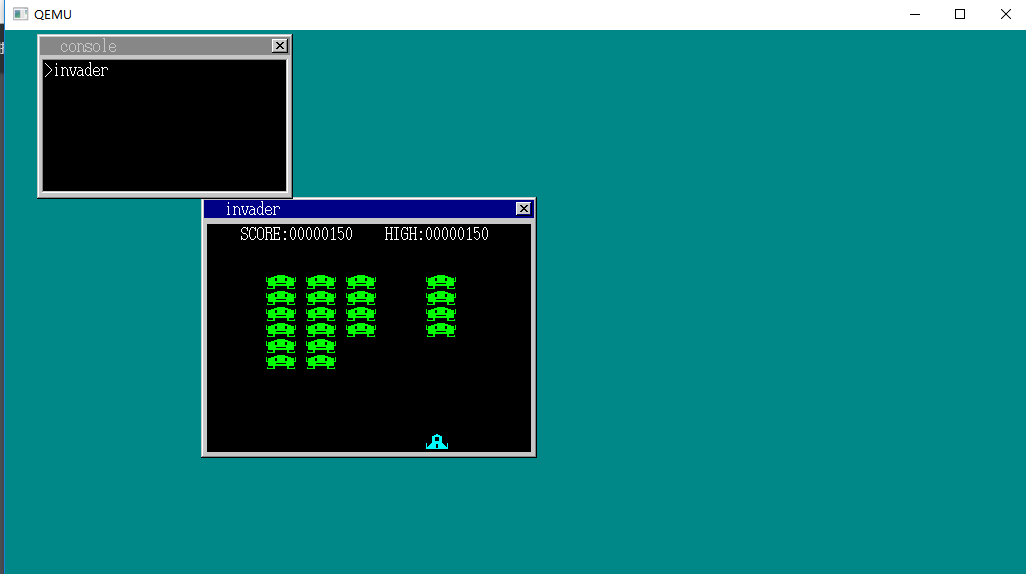Click the bottom invader of the third column
1026x574 pixels.
361,329
